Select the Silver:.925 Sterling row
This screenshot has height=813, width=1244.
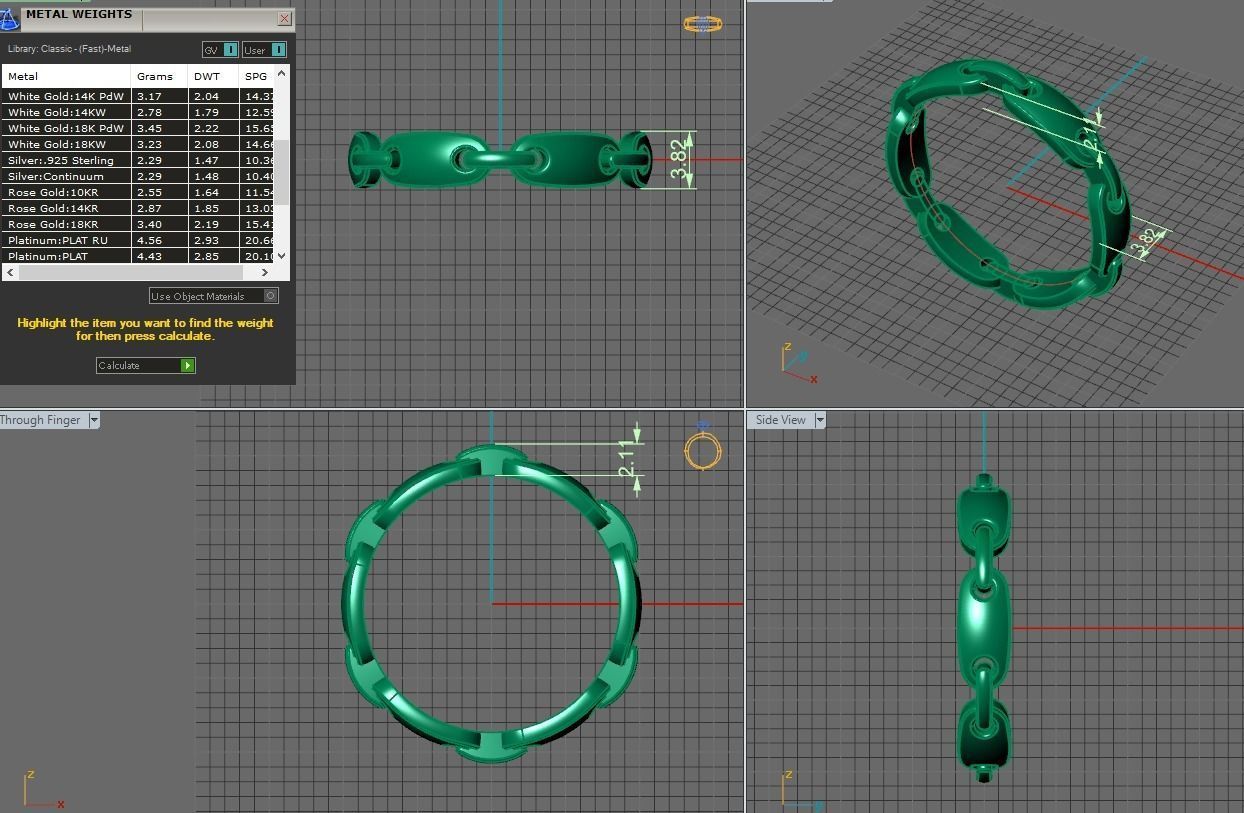139,160
